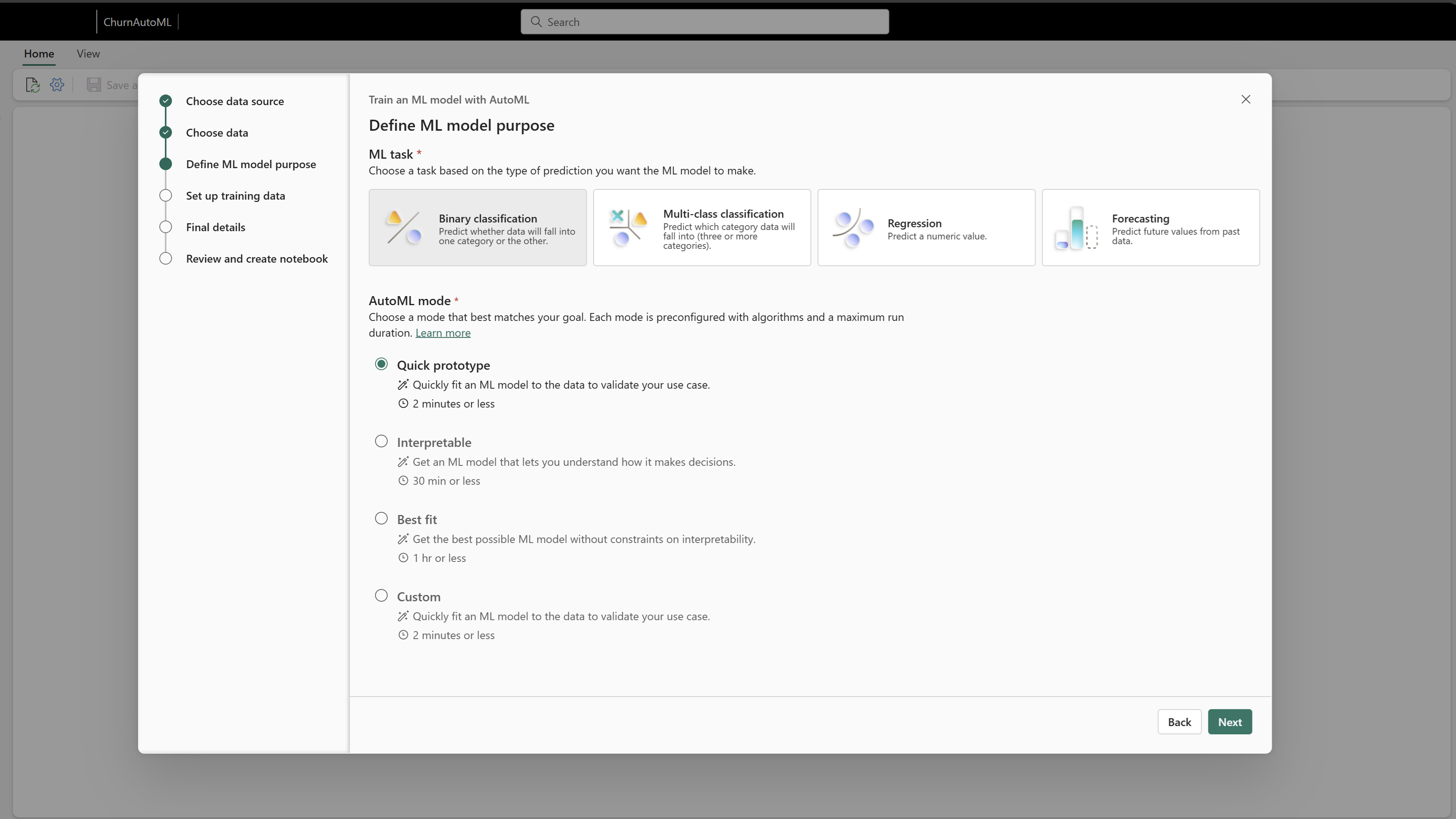Go to Choose data source step
The image size is (1456, 819).
[234, 101]
